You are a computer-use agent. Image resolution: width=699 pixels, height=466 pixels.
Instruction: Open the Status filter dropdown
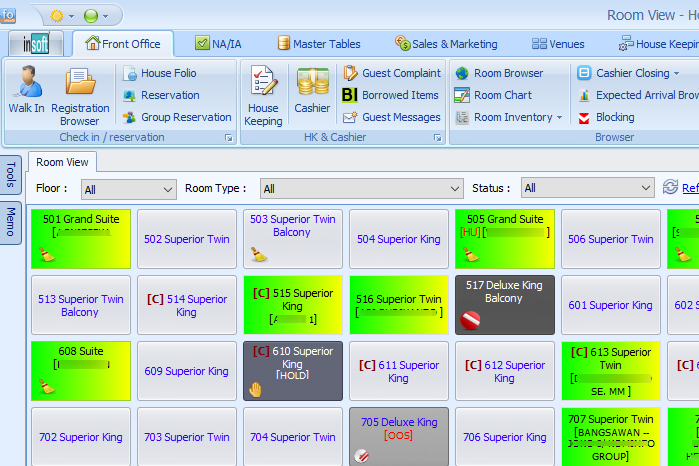point(644,189)
